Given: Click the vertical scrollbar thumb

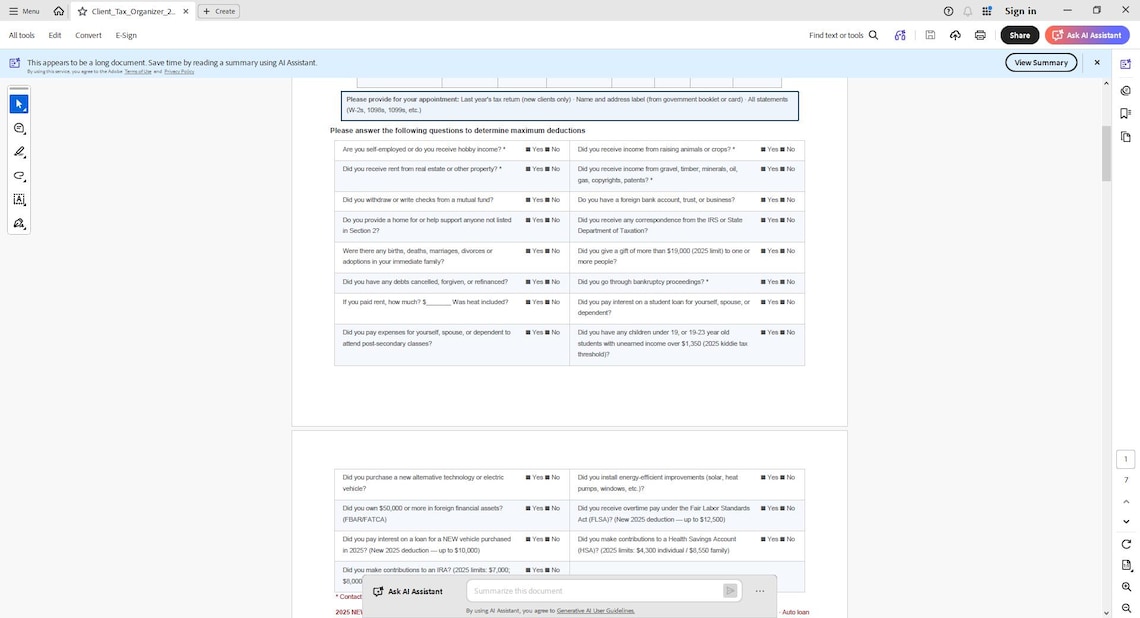Looking at the screenshot, I should (x=1106, y=153).
